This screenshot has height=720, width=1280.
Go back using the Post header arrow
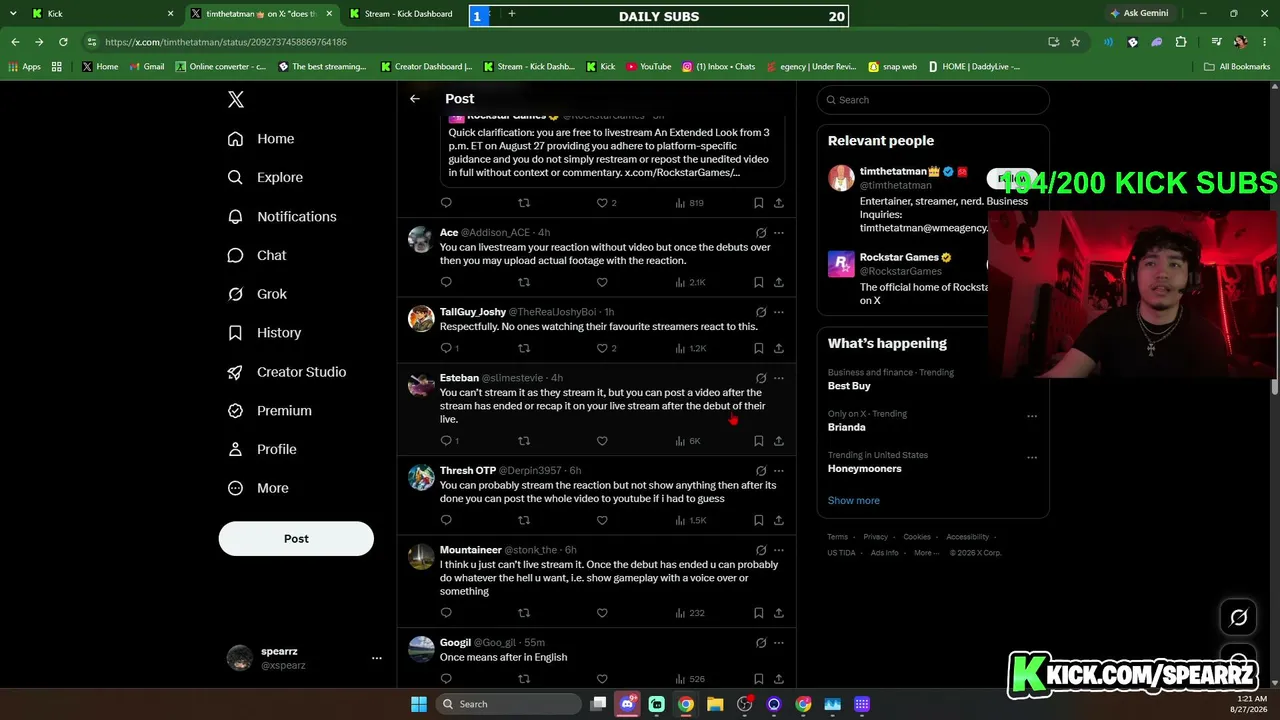(415, 99)
